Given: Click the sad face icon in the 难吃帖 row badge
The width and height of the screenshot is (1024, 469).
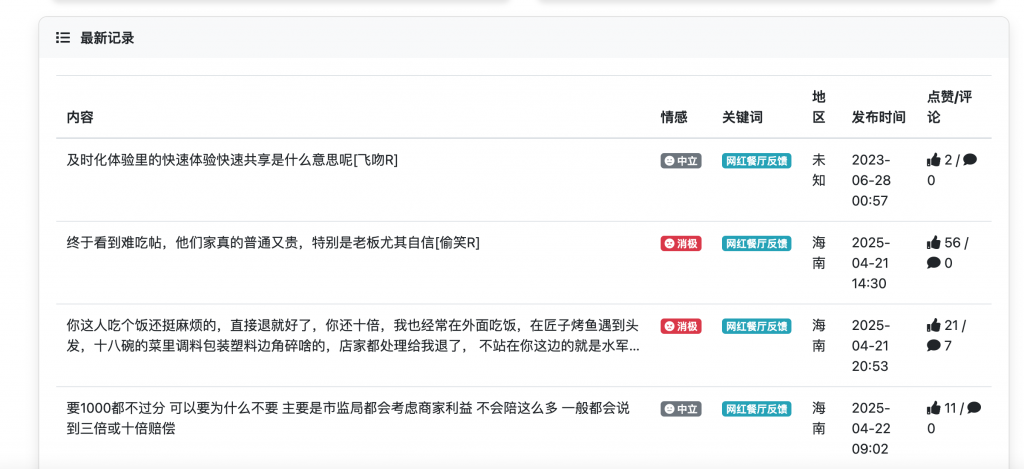Looking at the screenshot, I should tap(669, 244).
